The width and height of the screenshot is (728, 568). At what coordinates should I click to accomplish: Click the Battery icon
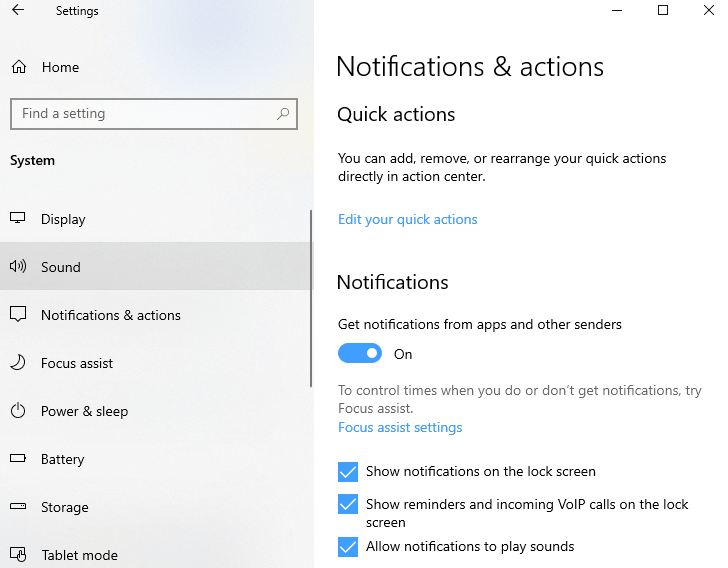(x=18, y=458)
